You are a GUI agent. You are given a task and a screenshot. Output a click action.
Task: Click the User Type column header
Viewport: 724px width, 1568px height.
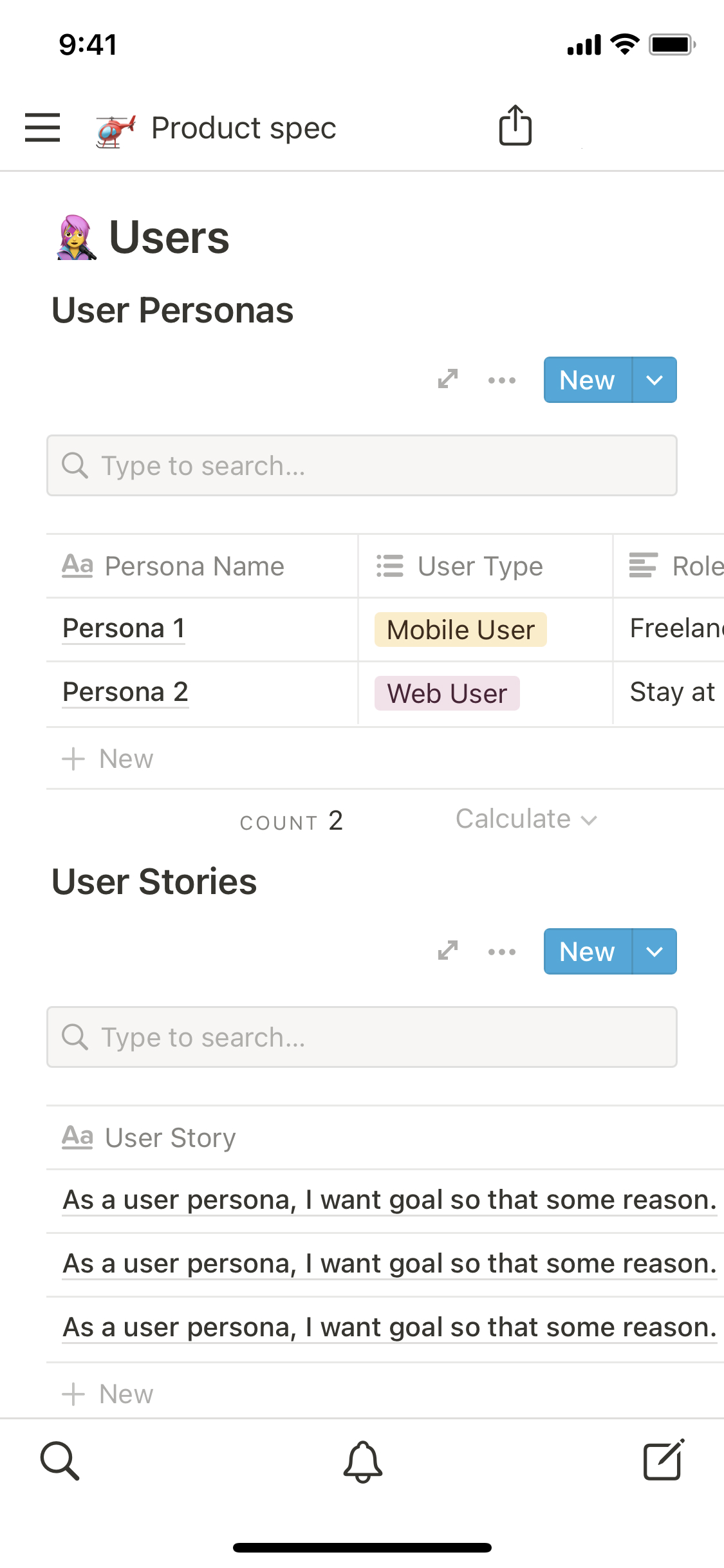479,566
